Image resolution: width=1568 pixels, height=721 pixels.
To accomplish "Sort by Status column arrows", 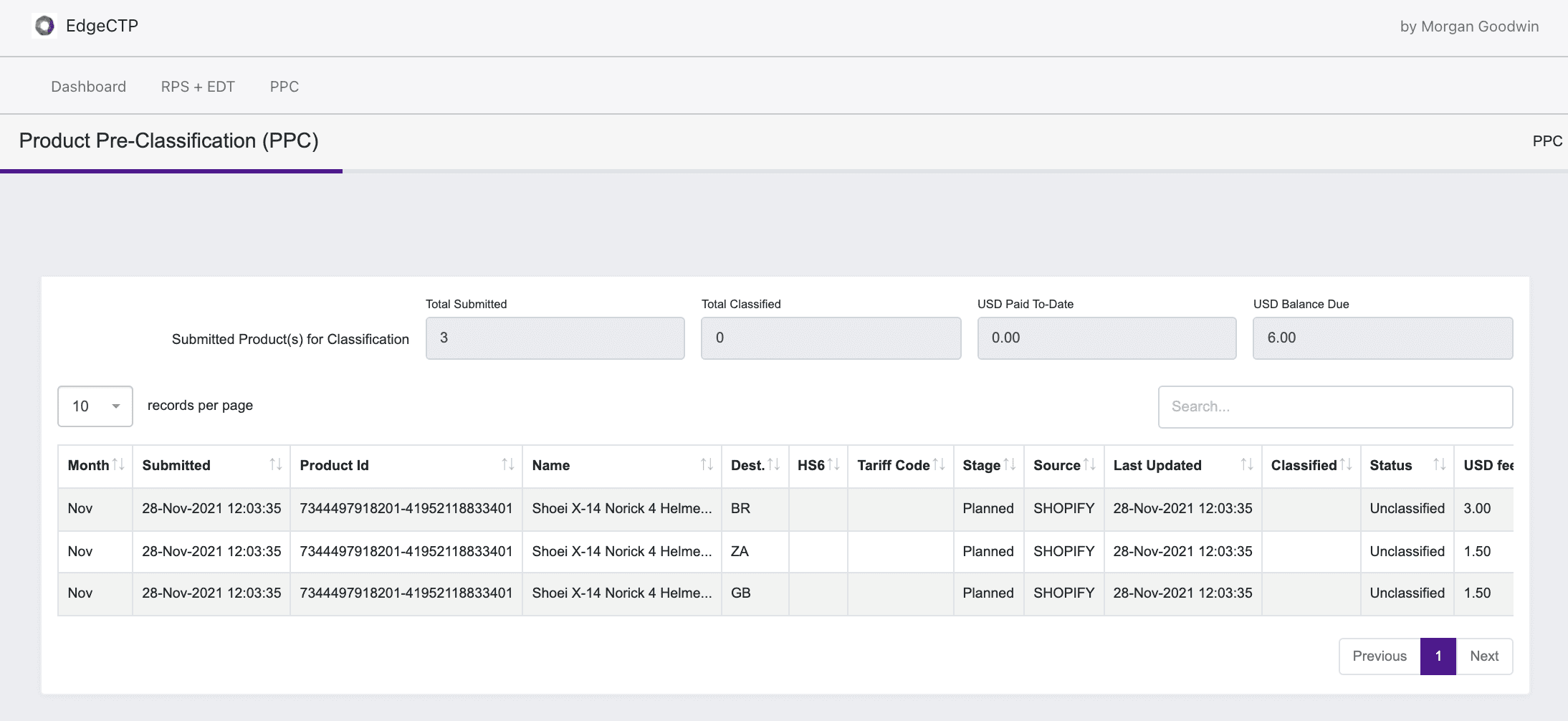I will (1439, 464).
